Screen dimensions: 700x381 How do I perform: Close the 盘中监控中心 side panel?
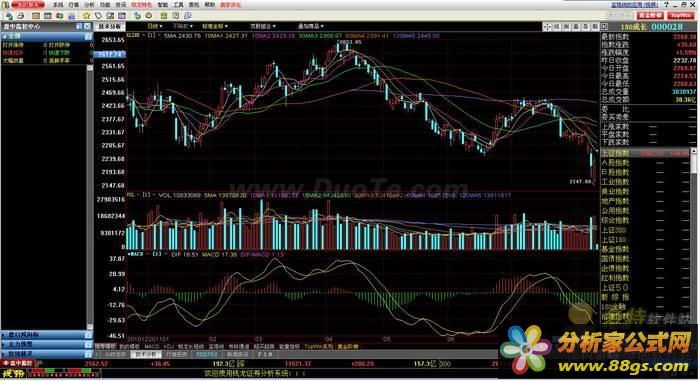[x=88, y=26]
